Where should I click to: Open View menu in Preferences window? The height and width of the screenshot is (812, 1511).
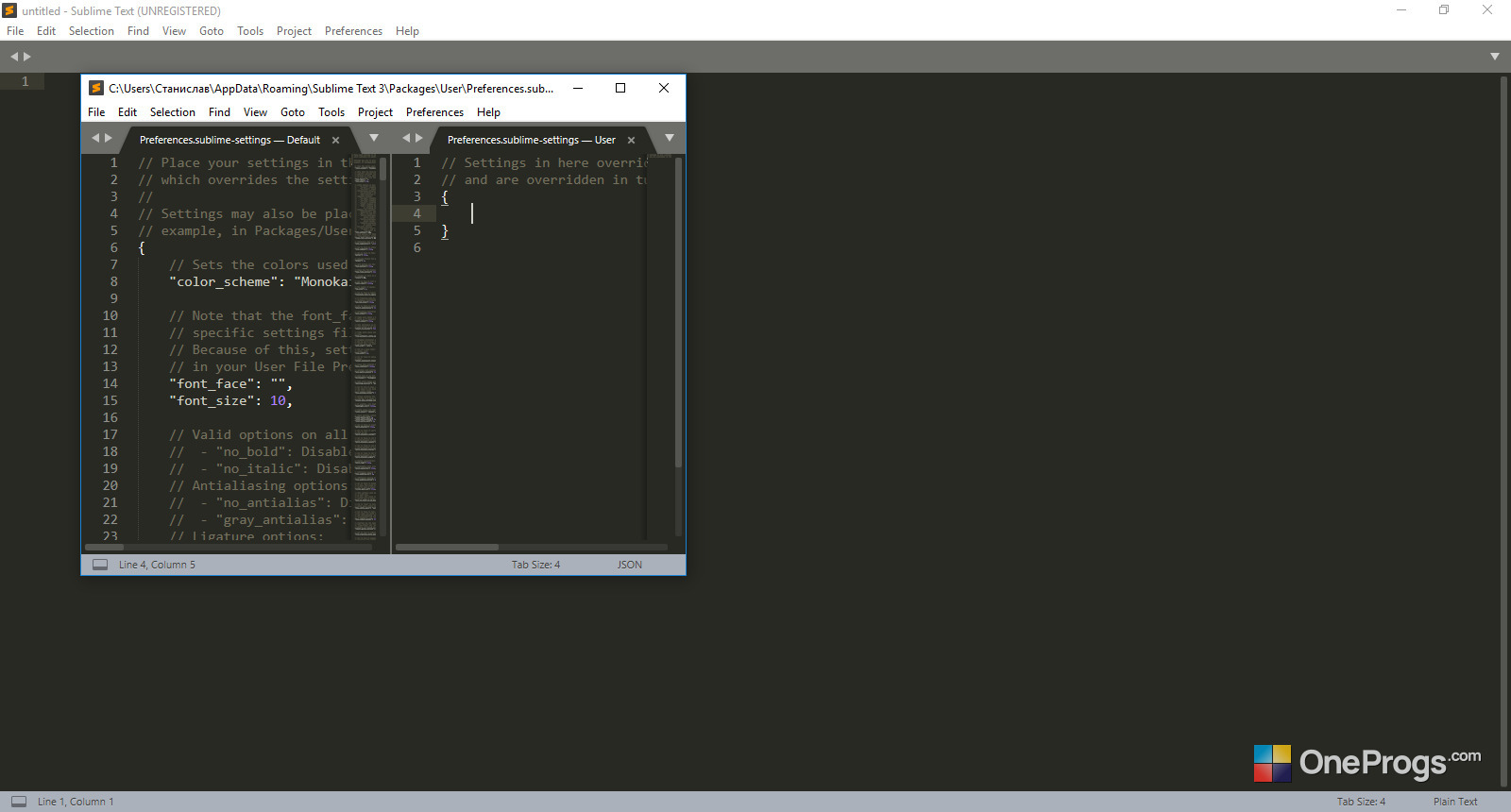[255, 112]
